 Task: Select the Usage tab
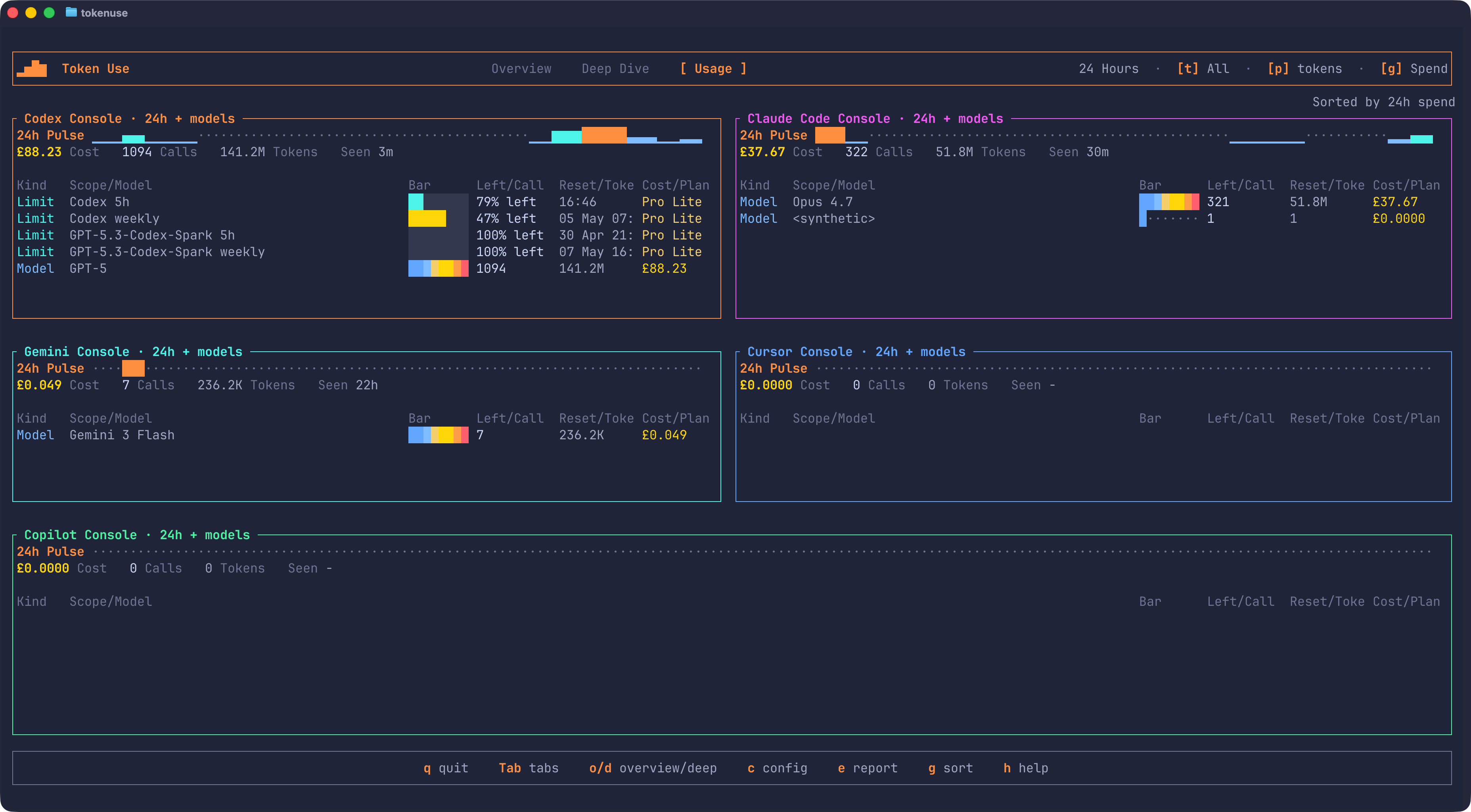click(713, 69)
